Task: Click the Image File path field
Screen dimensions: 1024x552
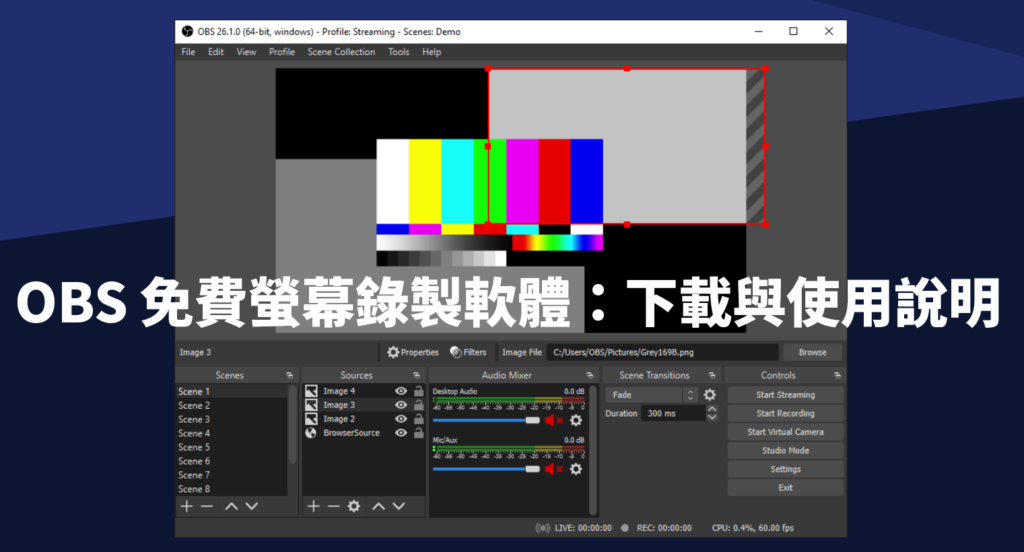Action: coord(662,352)
